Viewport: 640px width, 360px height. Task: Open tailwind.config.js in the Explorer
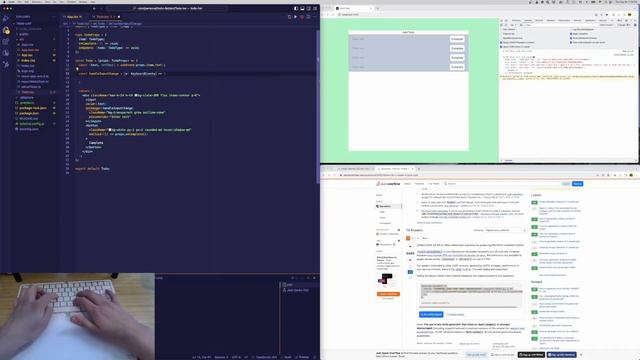31,124
